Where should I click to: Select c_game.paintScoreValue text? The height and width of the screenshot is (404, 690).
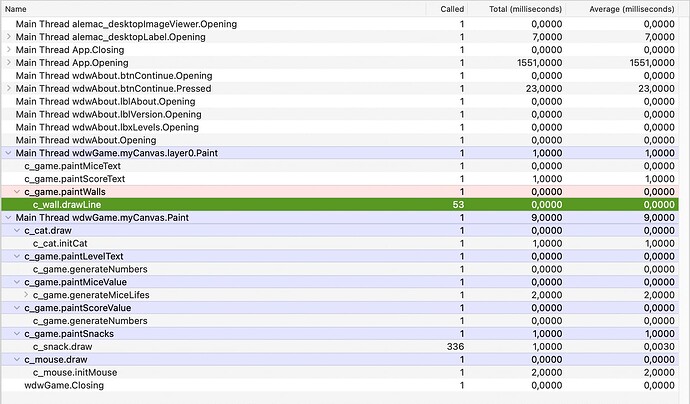point(78,308)
